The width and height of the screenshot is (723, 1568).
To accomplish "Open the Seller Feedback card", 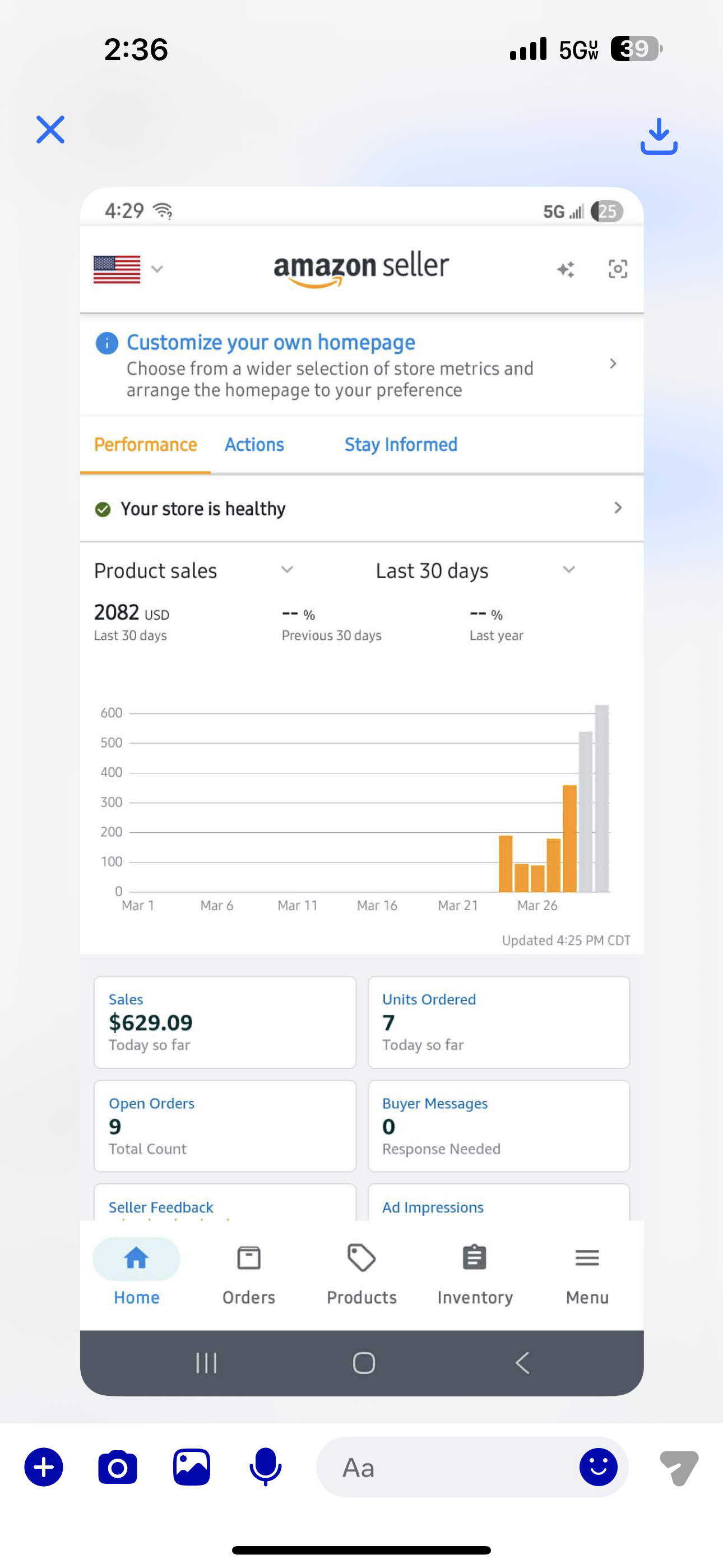I will pyautogui.click(x=225, y=1203).
